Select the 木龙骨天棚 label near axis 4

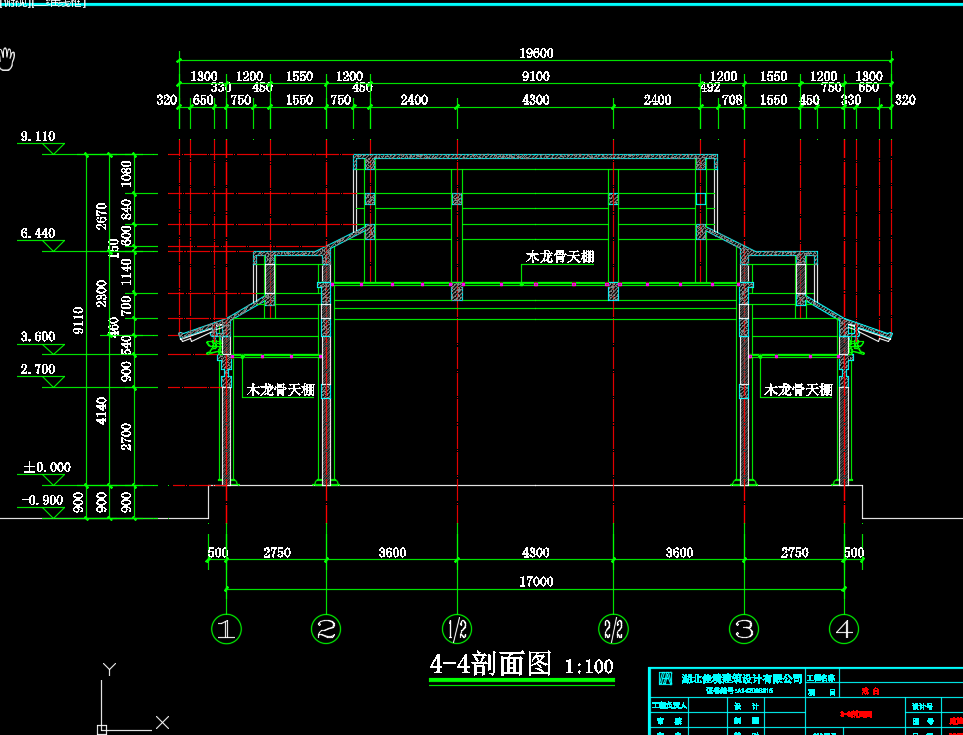pos(798,389)
